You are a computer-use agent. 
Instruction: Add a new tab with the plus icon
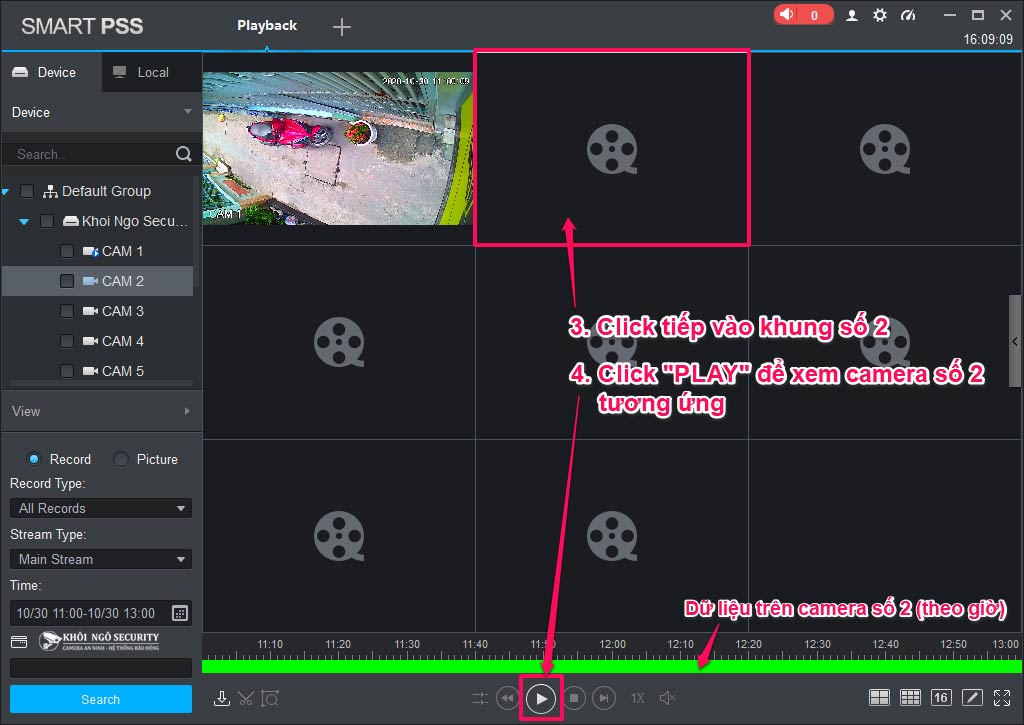342,27
